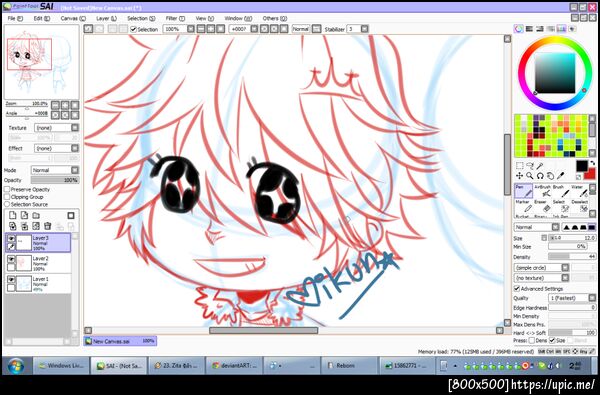
Task: Open the File menu
Action: (x=15, y=18)
